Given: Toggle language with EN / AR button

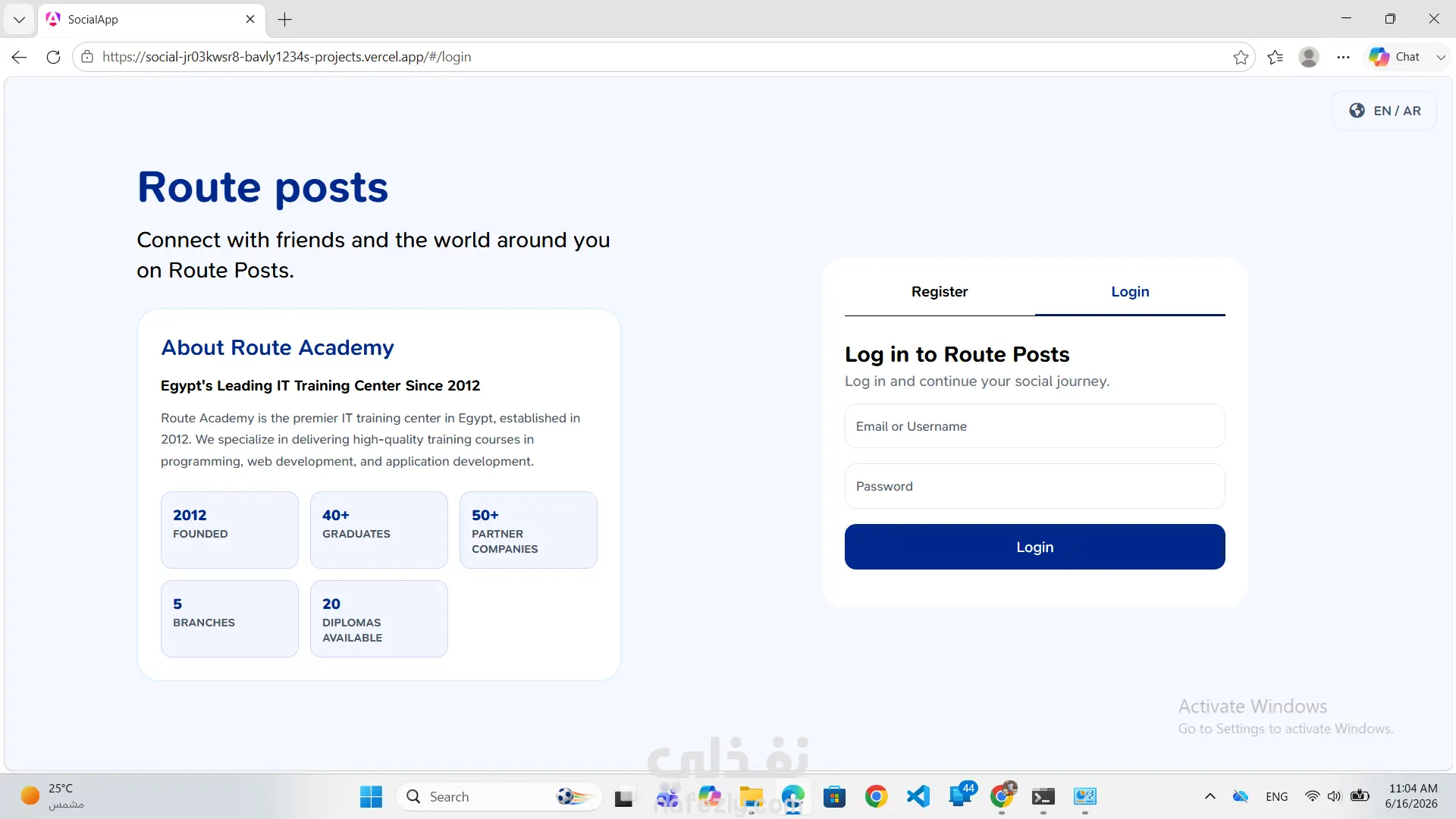Looking at the screenshot, I should coord(1385,111).
